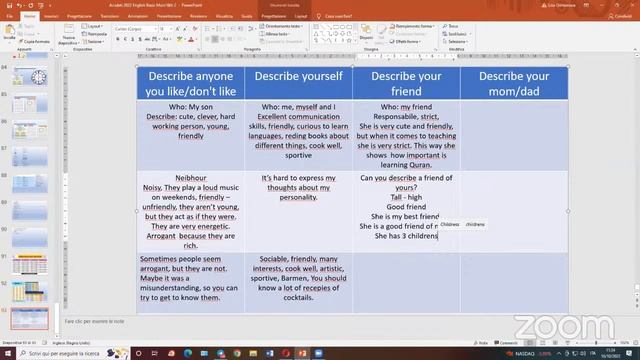Toggle text Shadow formatting button
Viewport: 640px width, 360px height.
point(140,39)
